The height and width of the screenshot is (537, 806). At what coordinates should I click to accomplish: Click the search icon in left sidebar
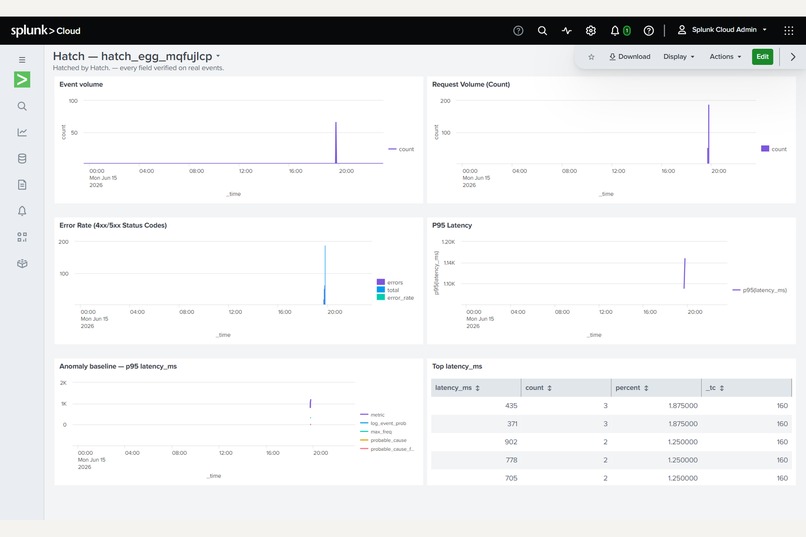click(22, 106)
